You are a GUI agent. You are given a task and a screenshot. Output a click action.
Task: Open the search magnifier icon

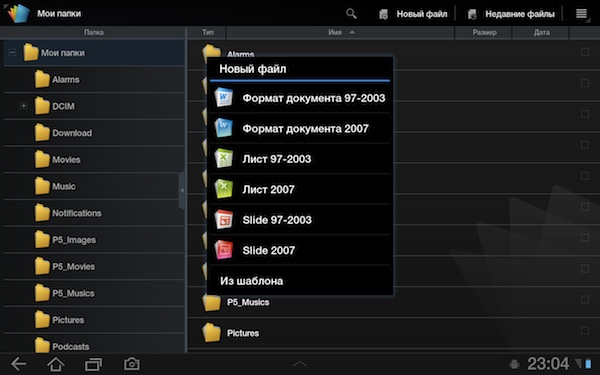351,14
